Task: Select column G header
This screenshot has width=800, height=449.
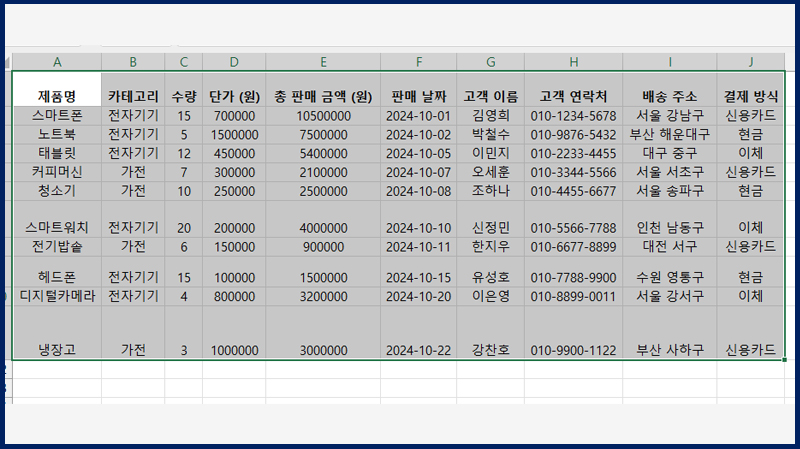Action: click(490, 62)
